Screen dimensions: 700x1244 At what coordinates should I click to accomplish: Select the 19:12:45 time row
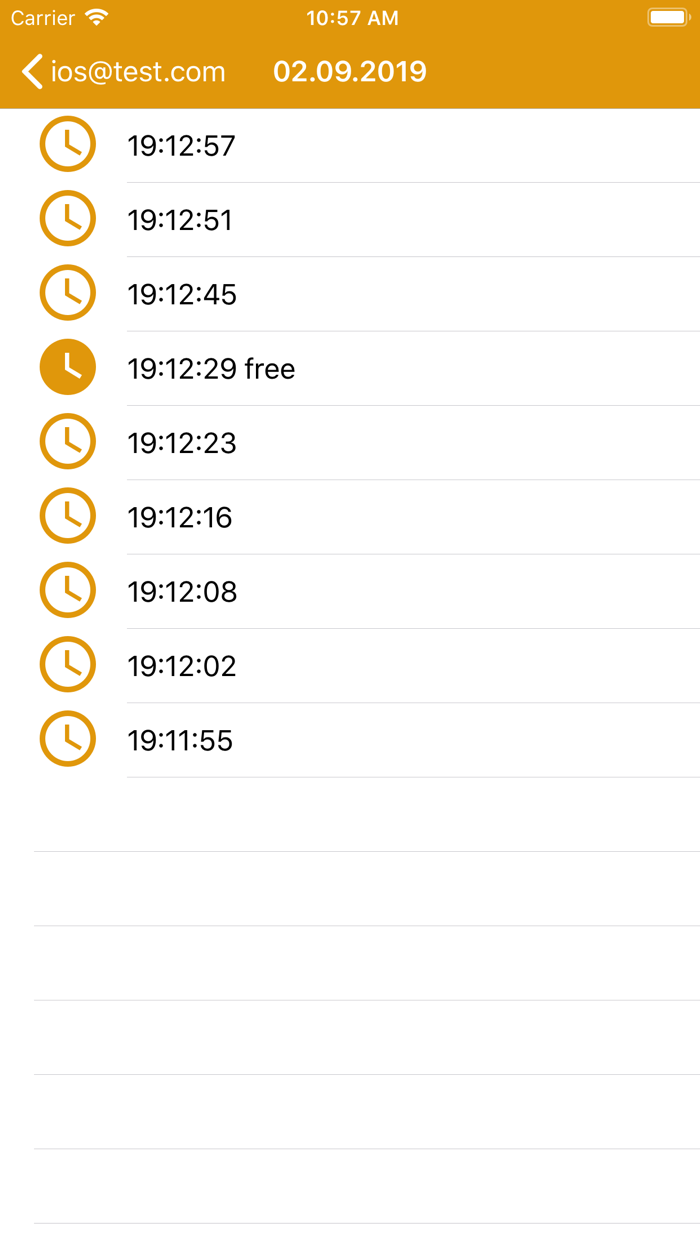point(182,294)
